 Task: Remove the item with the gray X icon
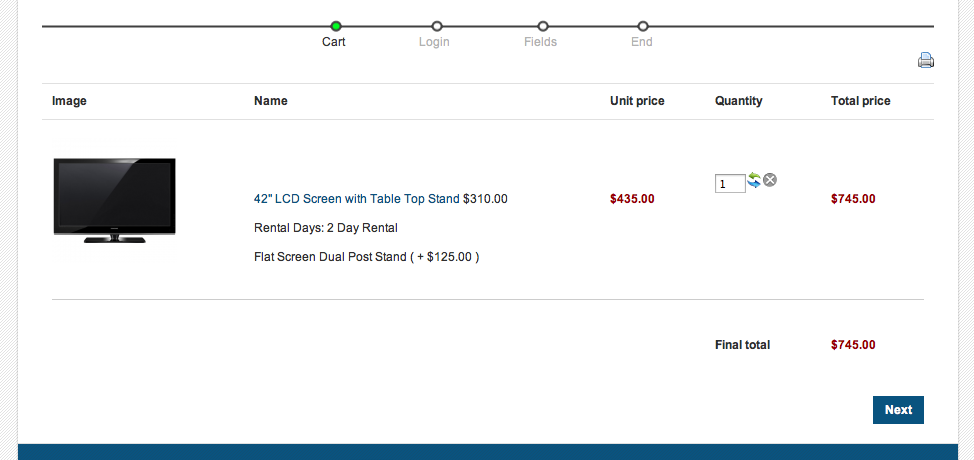pyautogui.click(x=770, y=180)
